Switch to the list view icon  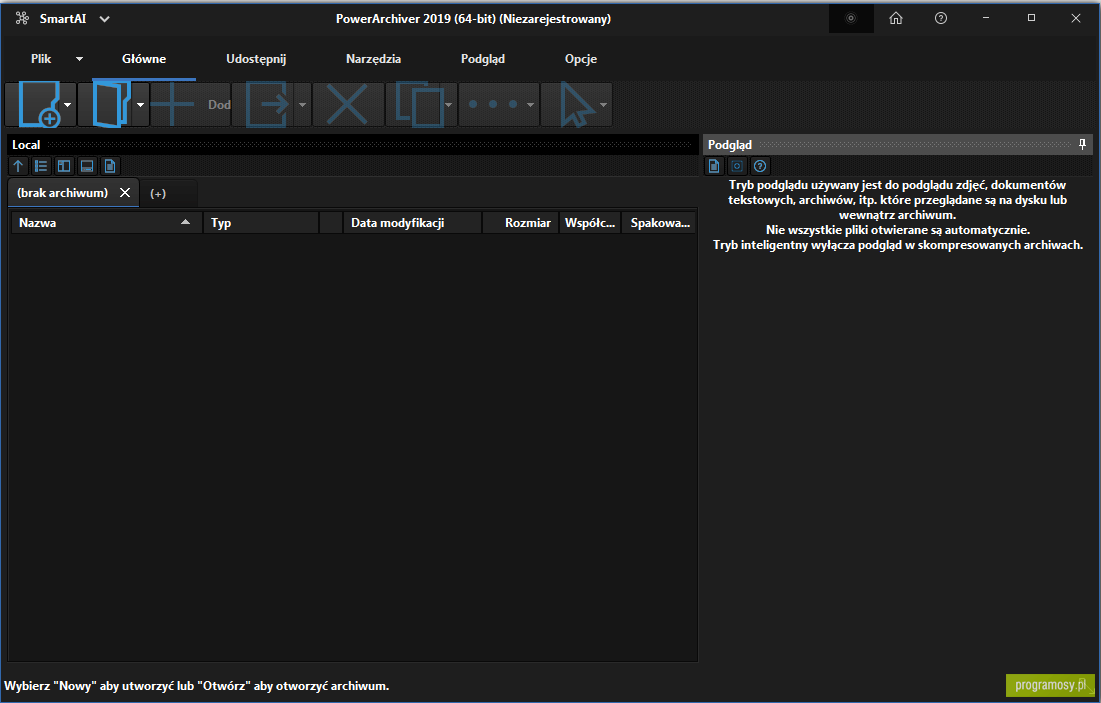(41, 166)
